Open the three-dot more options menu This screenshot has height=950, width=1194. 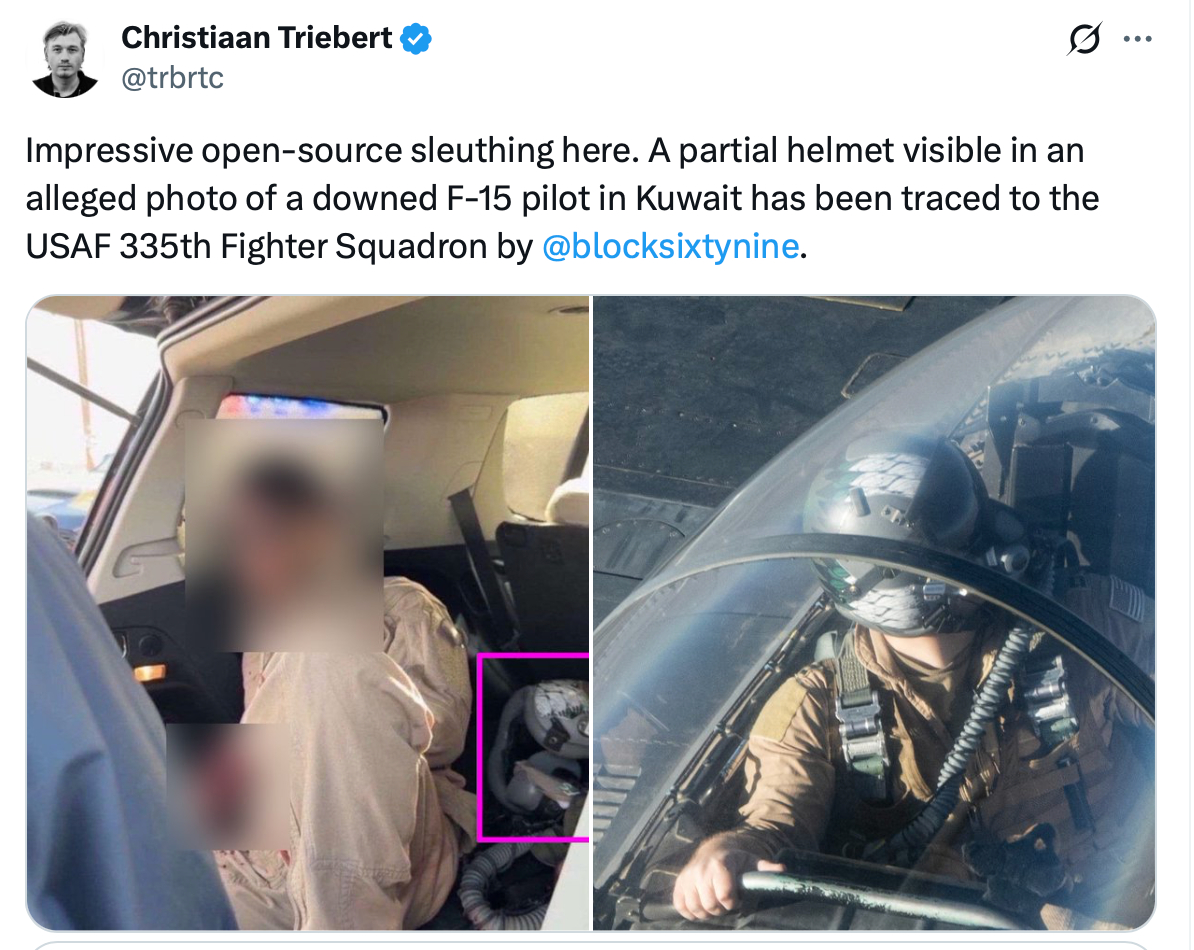point(1138,39)
